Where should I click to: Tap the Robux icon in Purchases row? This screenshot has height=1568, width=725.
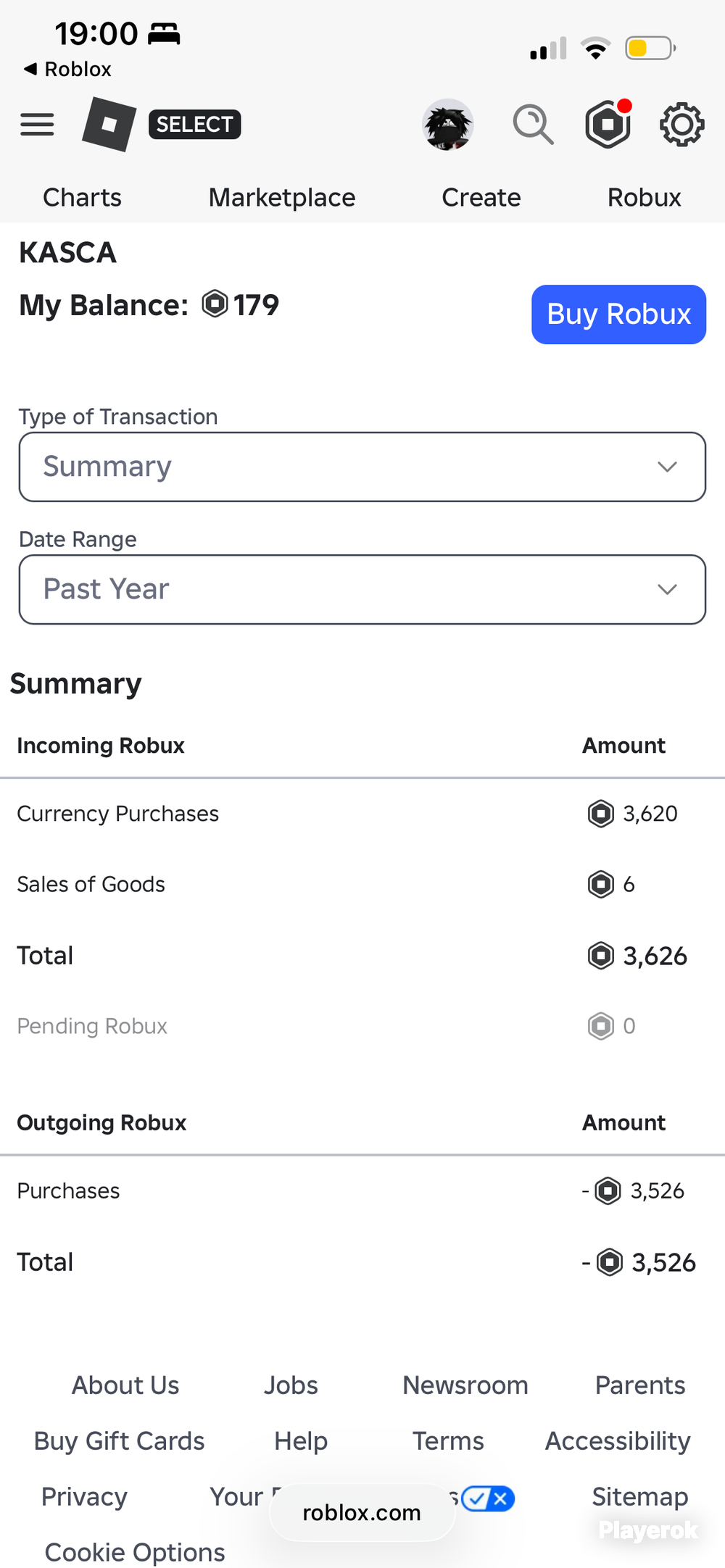608,1190
